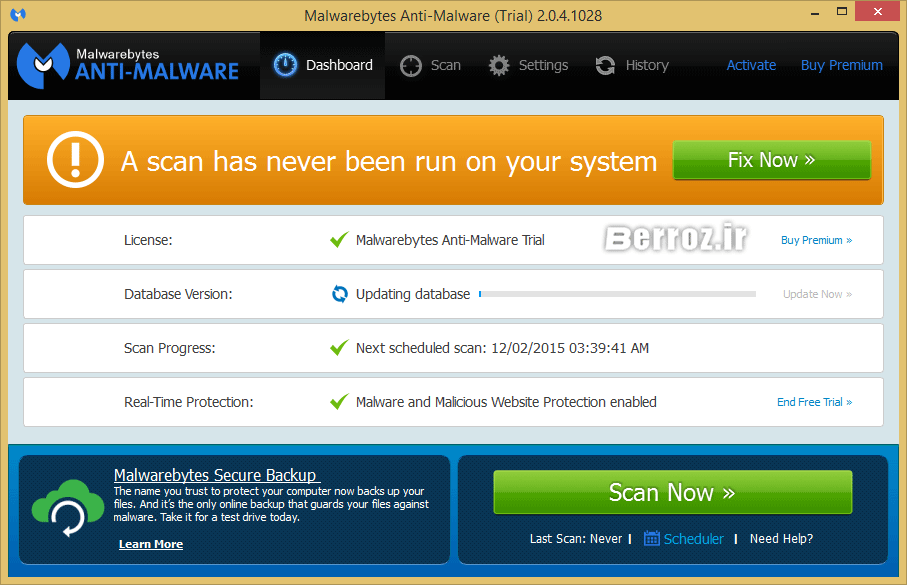
Task: Open the Settings tab
Action: [528, 65]
